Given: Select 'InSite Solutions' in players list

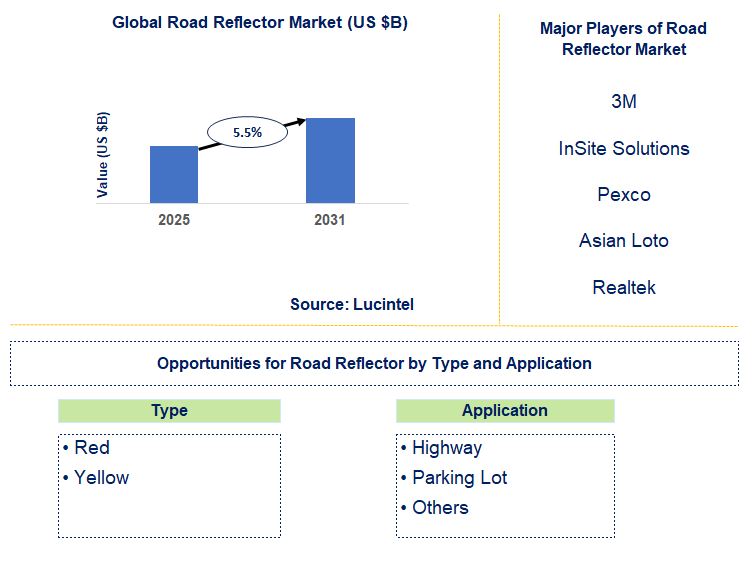Looking at the screenshot, I should click(624, 148).
